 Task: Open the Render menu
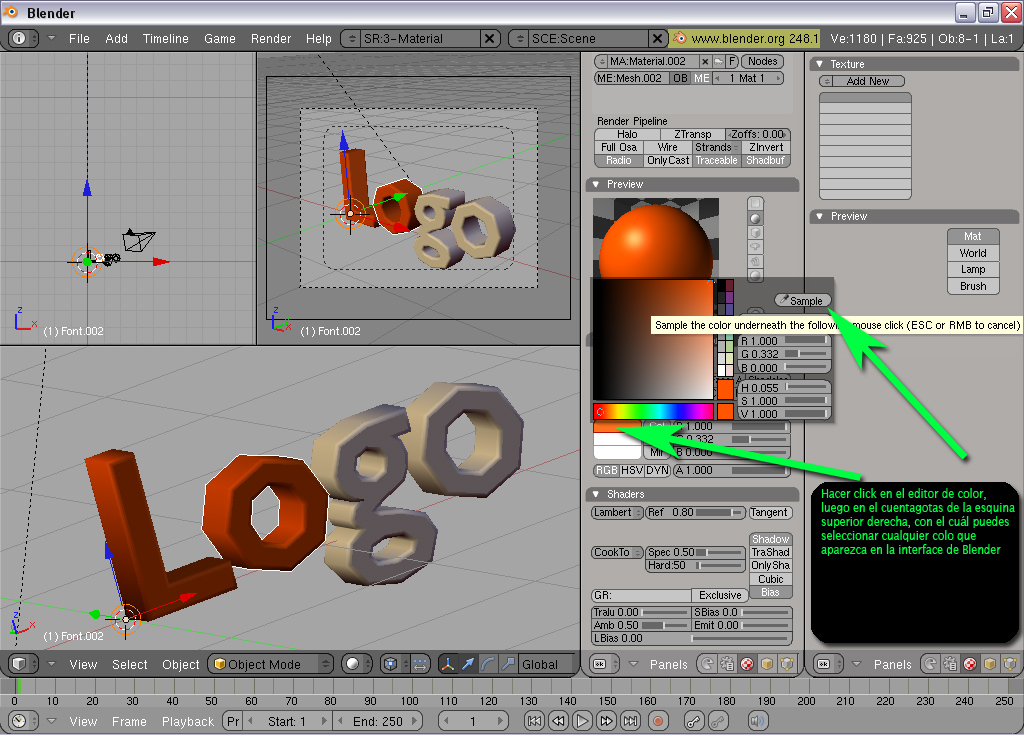pyautogui.click(x=270, y=39)
